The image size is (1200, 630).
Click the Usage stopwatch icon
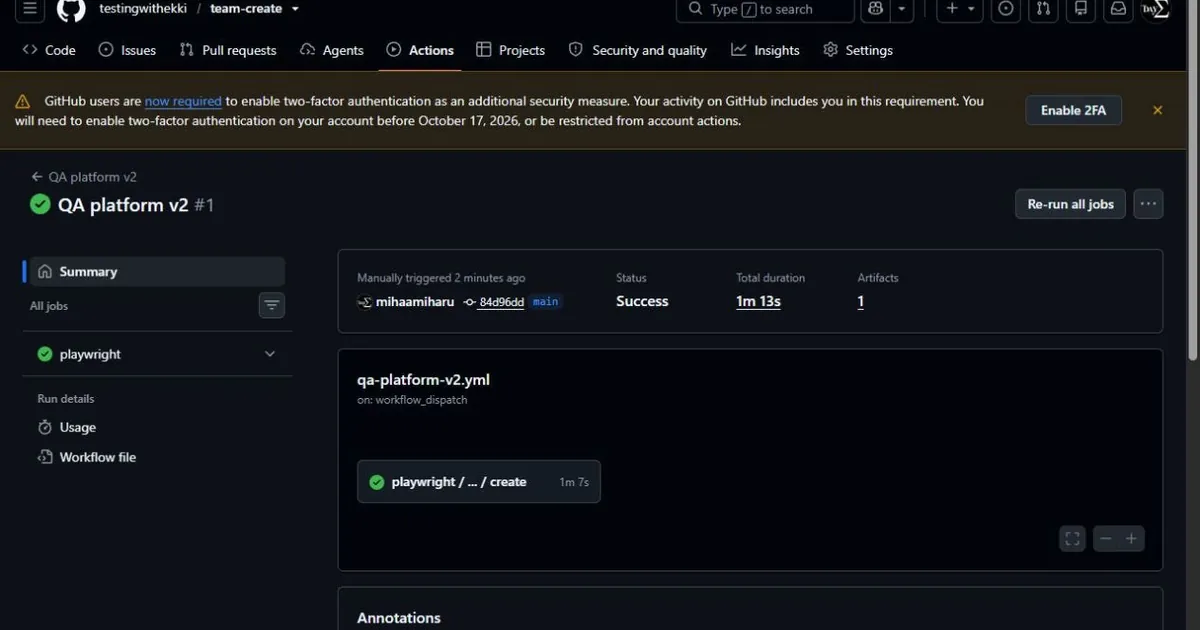[x=45, y=427]
